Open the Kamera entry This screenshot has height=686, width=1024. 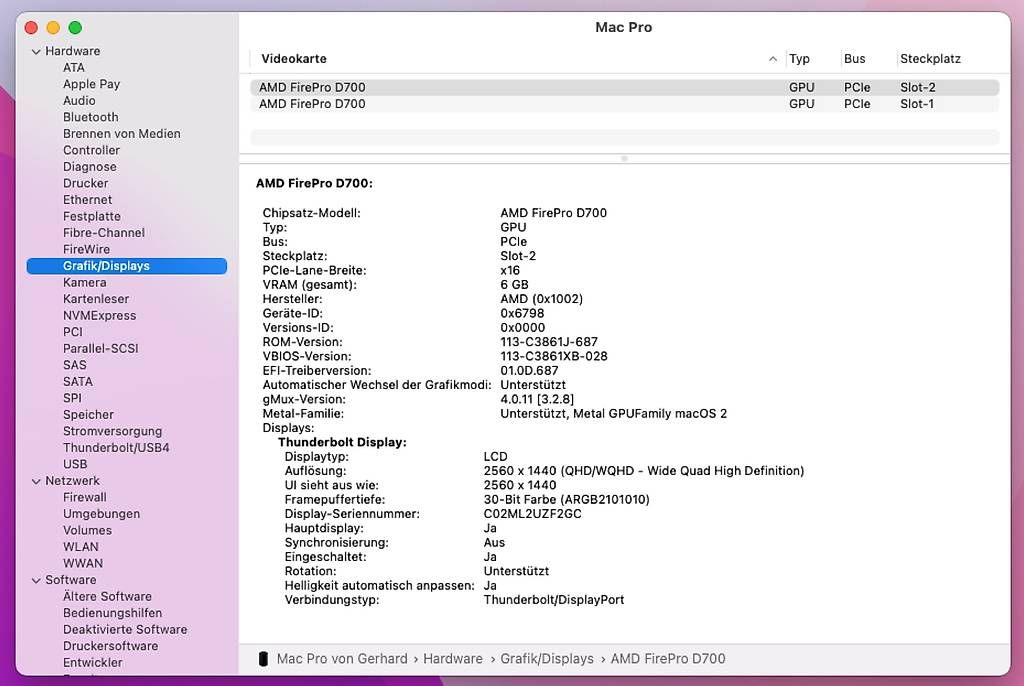84,282
